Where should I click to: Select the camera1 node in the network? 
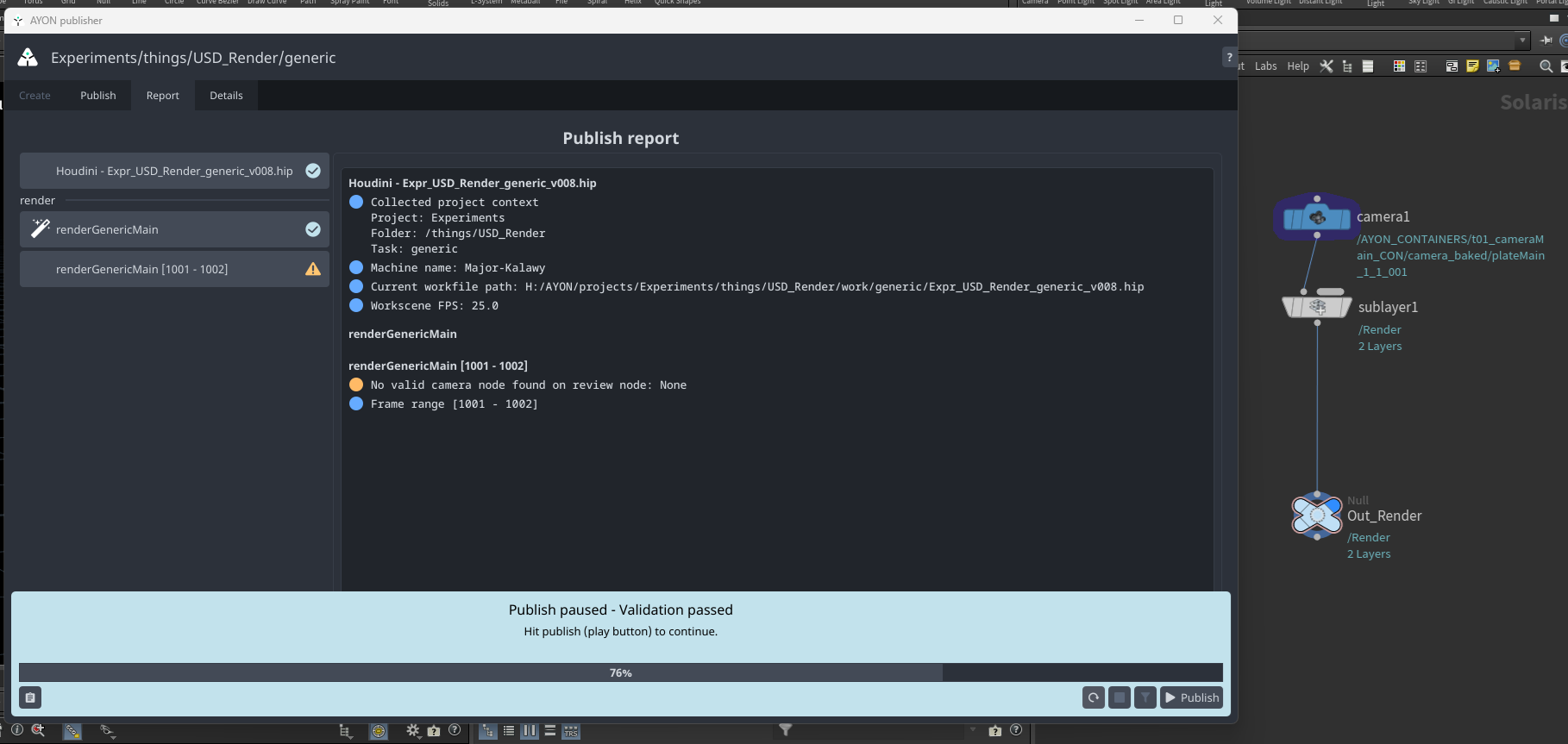click(x=1317, y=218)
